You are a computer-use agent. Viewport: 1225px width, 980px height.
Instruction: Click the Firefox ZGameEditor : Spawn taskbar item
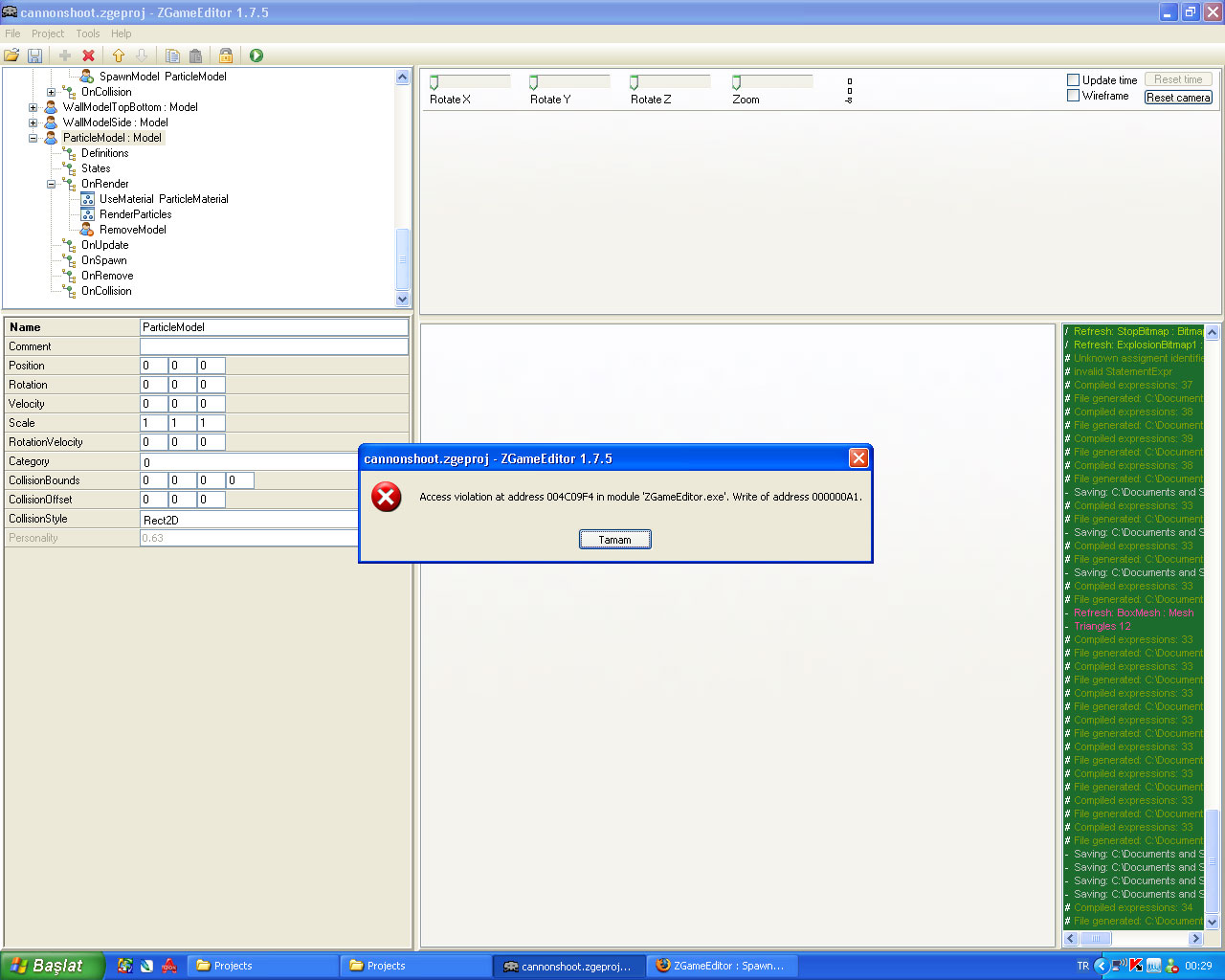coord(721,966)
